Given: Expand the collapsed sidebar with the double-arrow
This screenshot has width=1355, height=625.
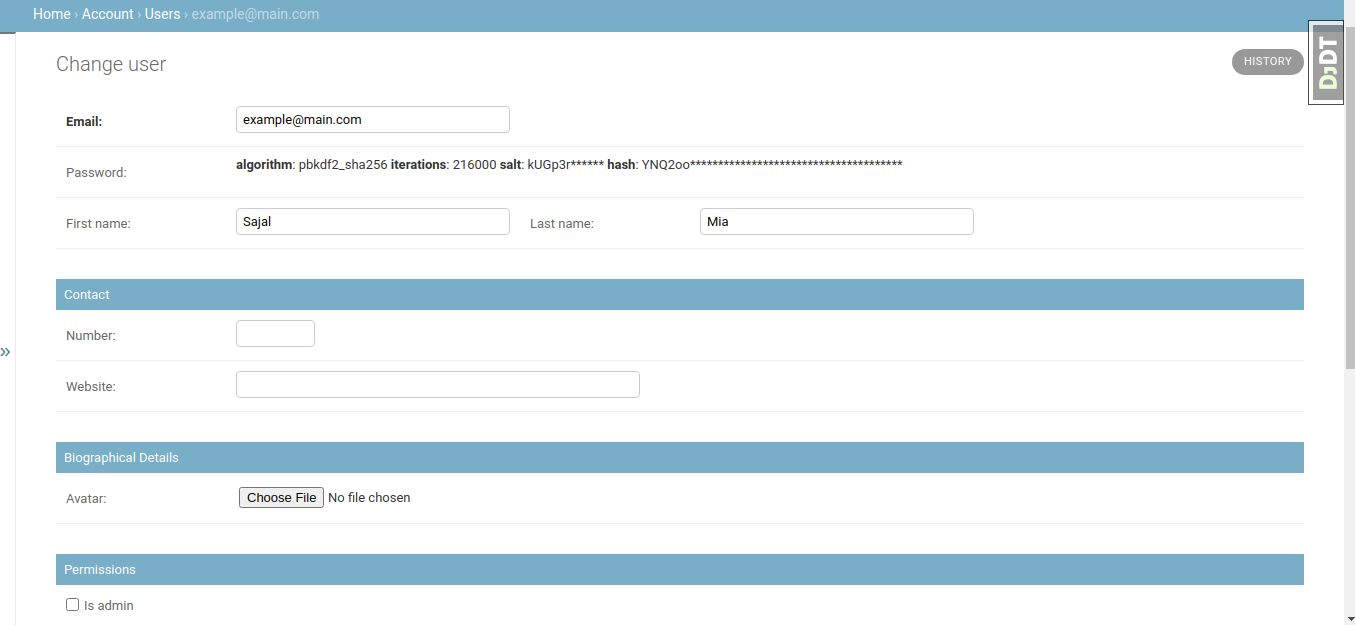Looking at the screenshot, I should point(7,351).
